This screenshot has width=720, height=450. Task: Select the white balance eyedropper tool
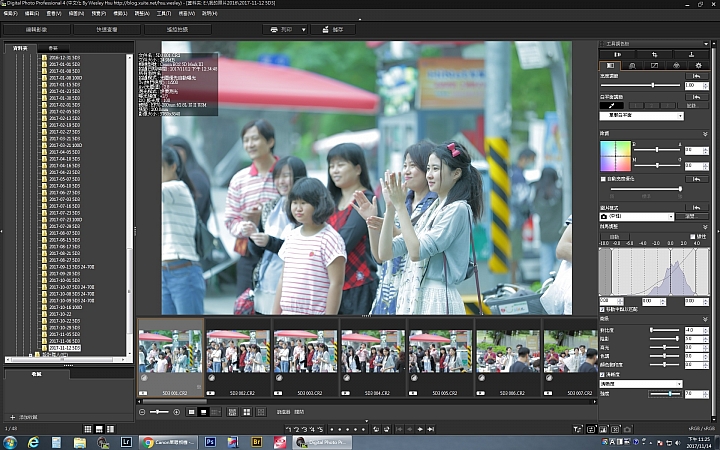[611, 106]
